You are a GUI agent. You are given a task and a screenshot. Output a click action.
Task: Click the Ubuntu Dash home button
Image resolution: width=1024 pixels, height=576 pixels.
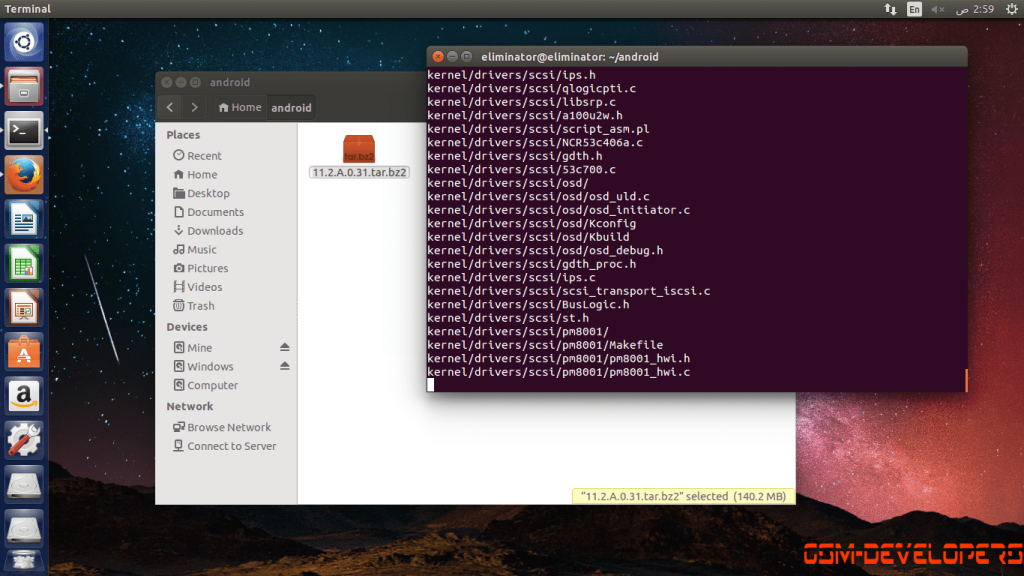[24, 42]
